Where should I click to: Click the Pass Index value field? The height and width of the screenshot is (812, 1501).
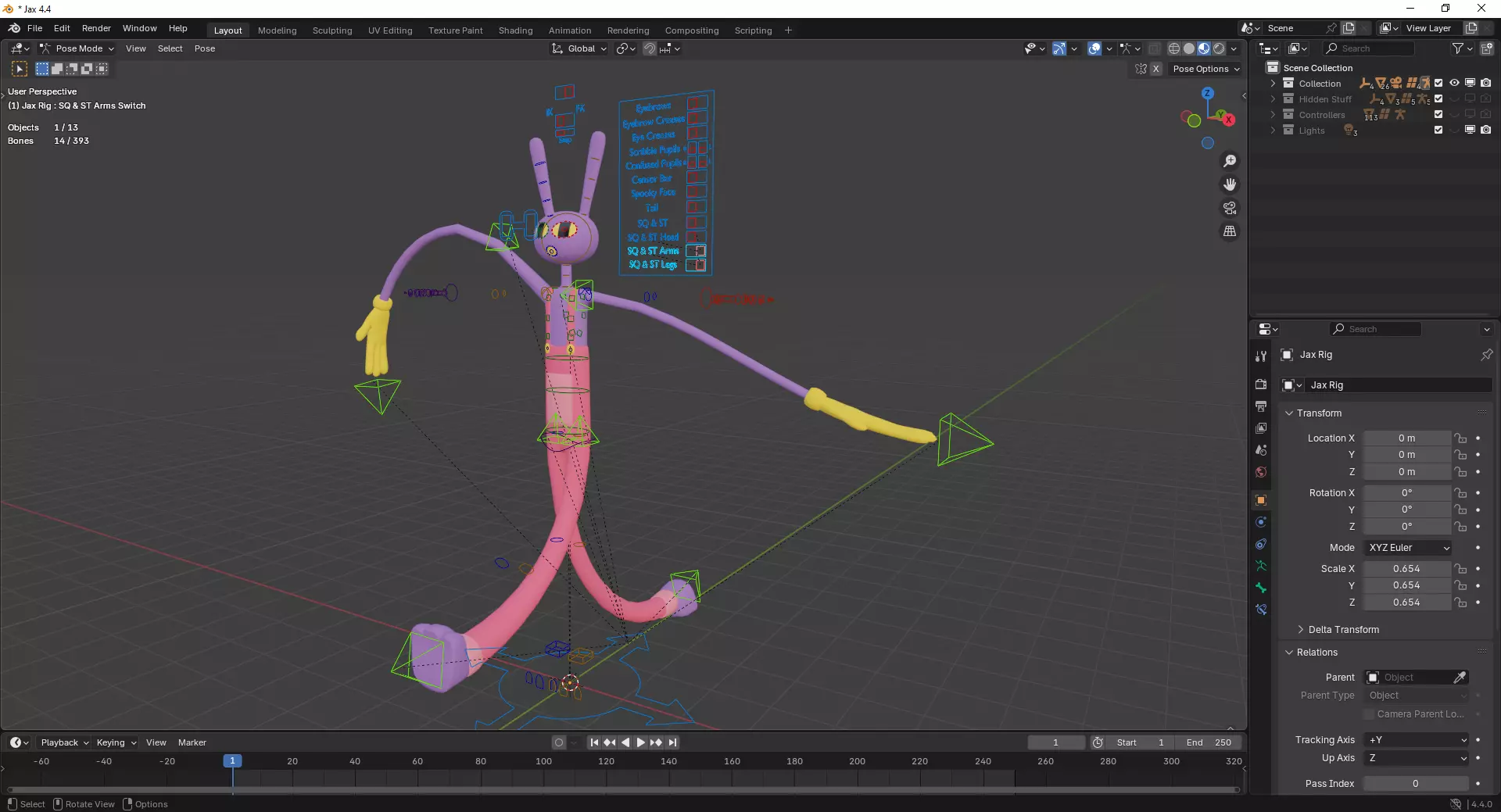(x=1416, y=784)
